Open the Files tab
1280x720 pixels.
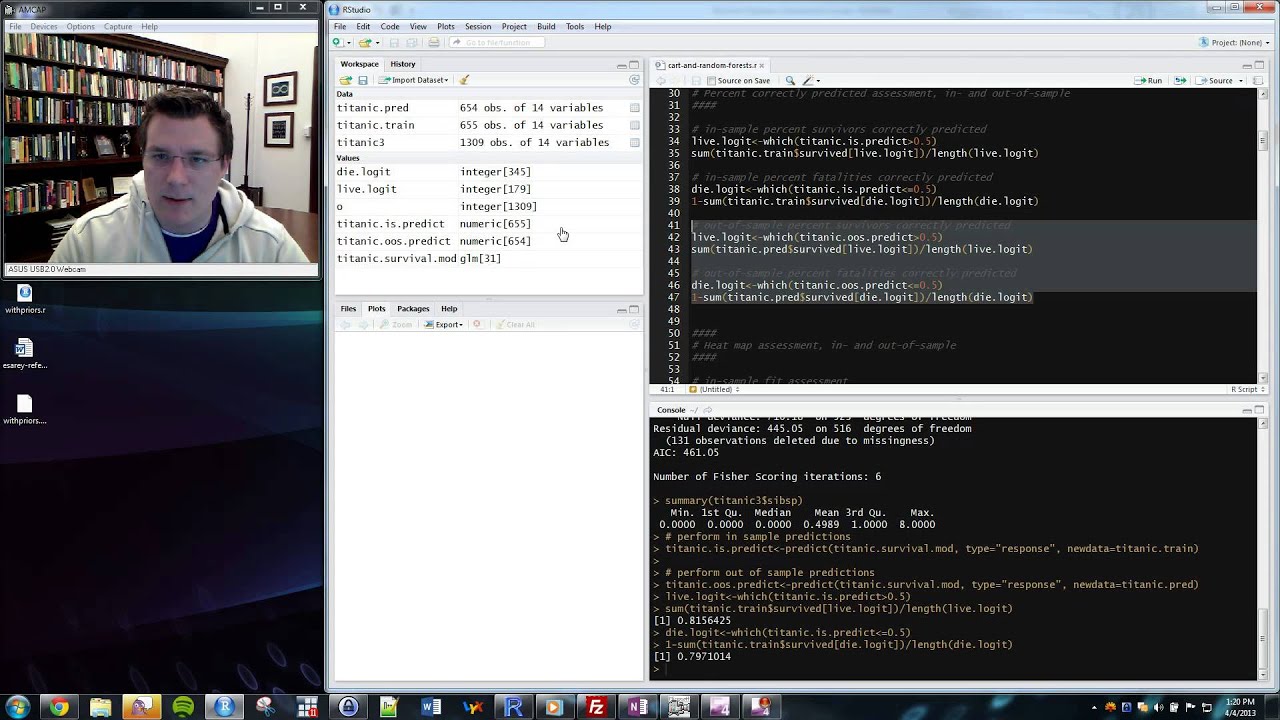pyautogui.click(x=348, y=309)
